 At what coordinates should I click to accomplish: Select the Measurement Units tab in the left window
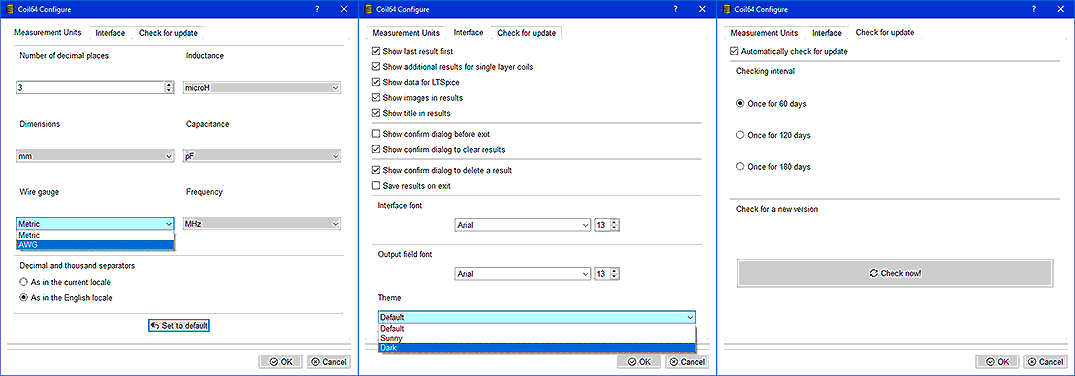click(x=48, y=32)
